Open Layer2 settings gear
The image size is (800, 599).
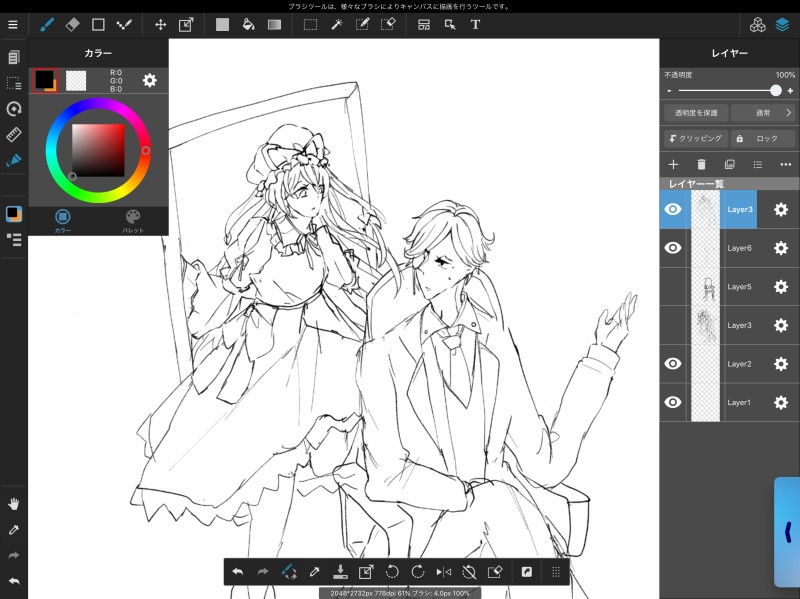781,363
